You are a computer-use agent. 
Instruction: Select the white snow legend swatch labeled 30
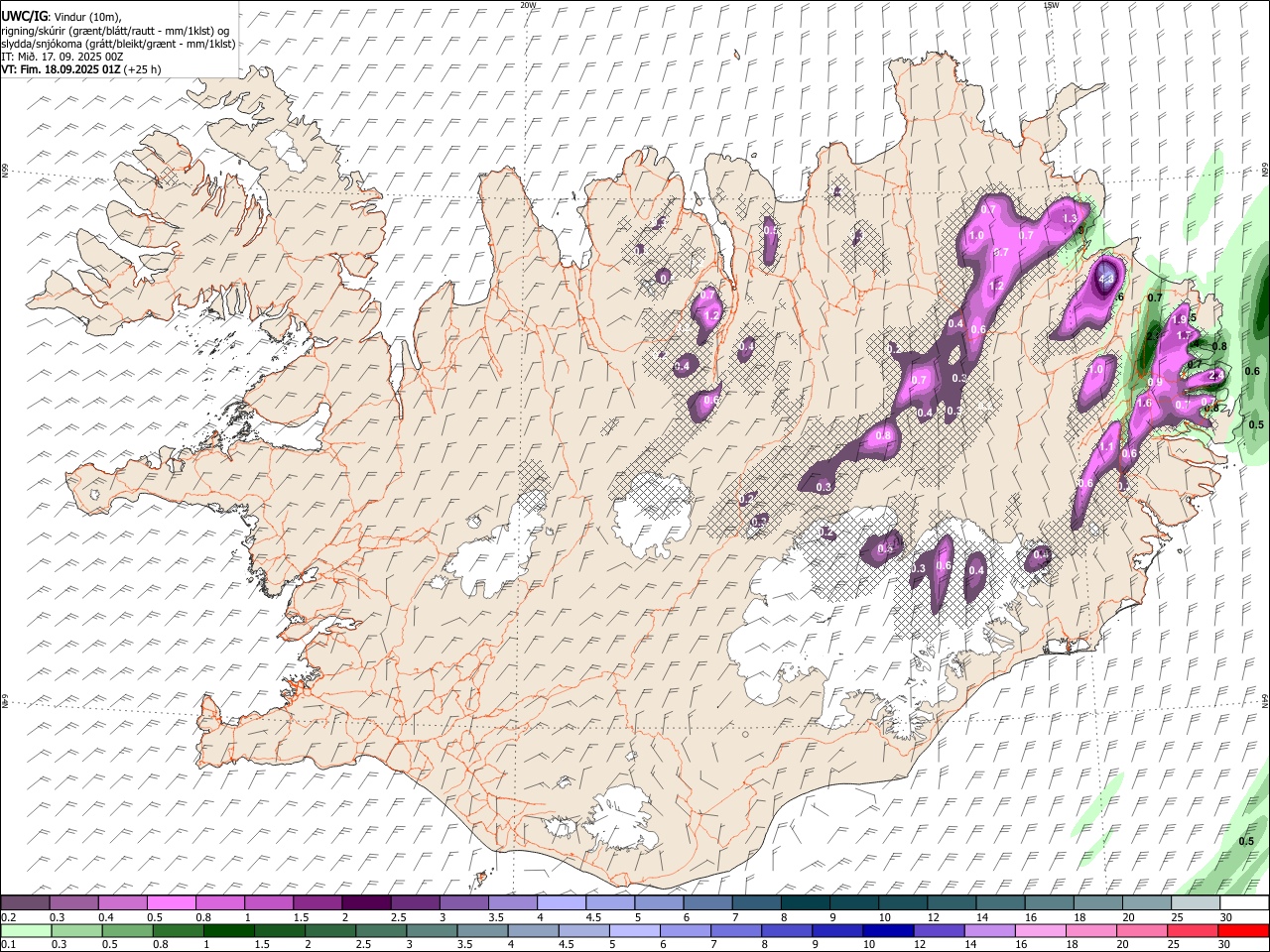click(x=1242, y=903)
